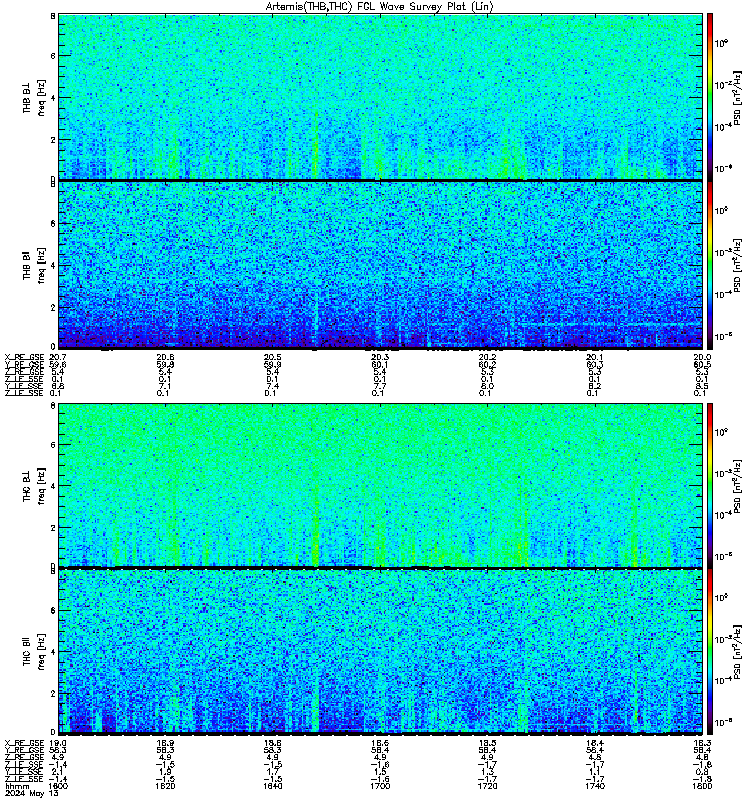Click the 1620 time tick label
The image size is (750, 800).
pyautogui.click(x=165, y=786)
